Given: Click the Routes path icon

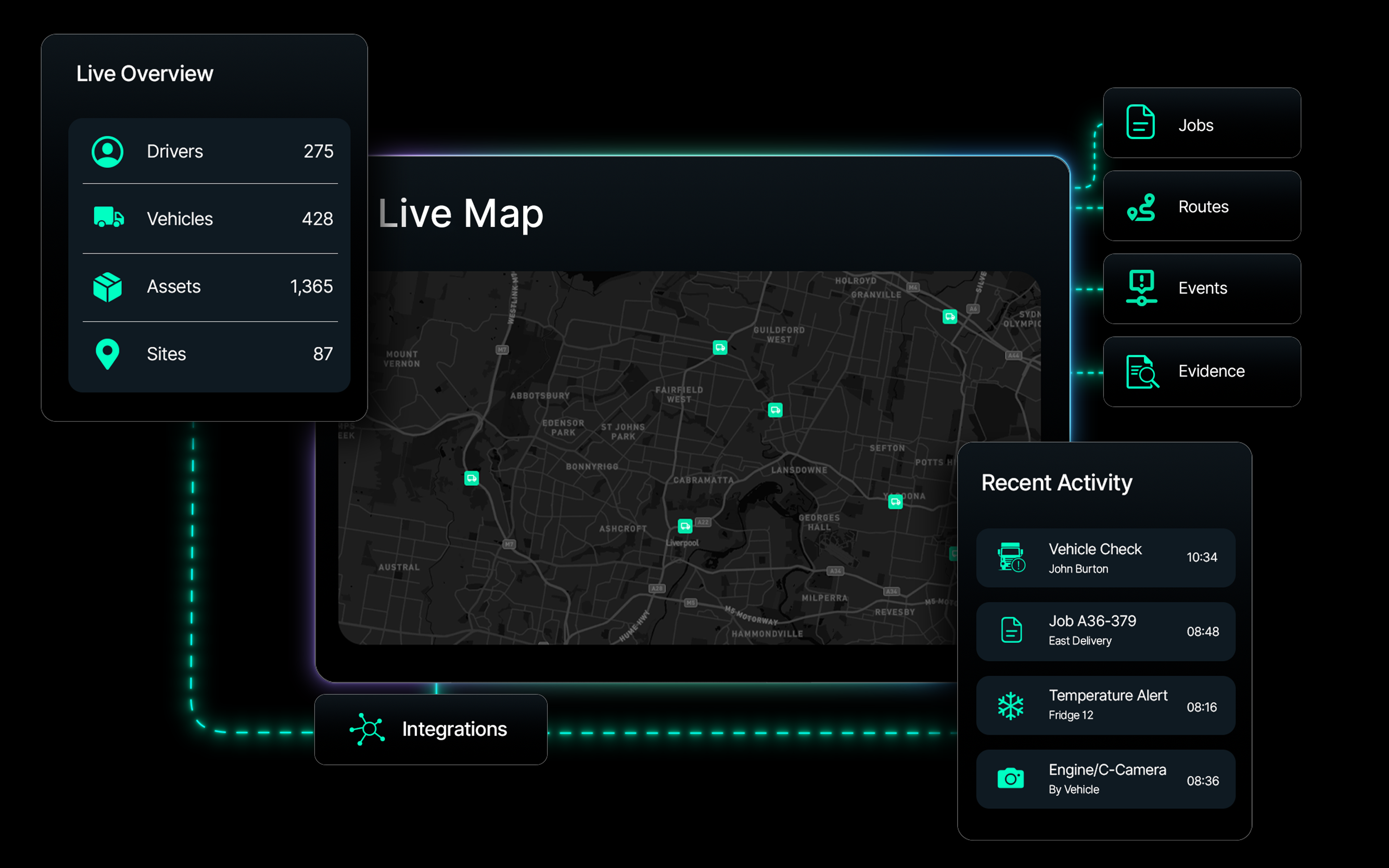Looking at the screenshot, I should click(x=1141, y=207).
